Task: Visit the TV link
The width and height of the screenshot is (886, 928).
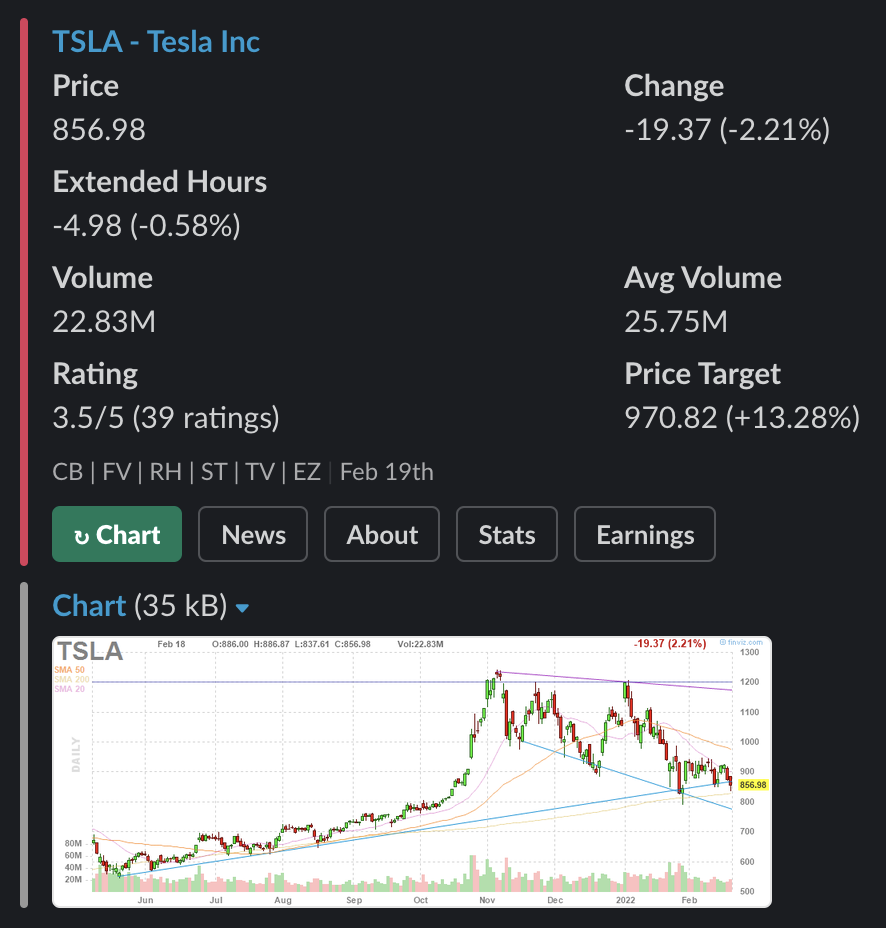Action: [x=260, y=472]
